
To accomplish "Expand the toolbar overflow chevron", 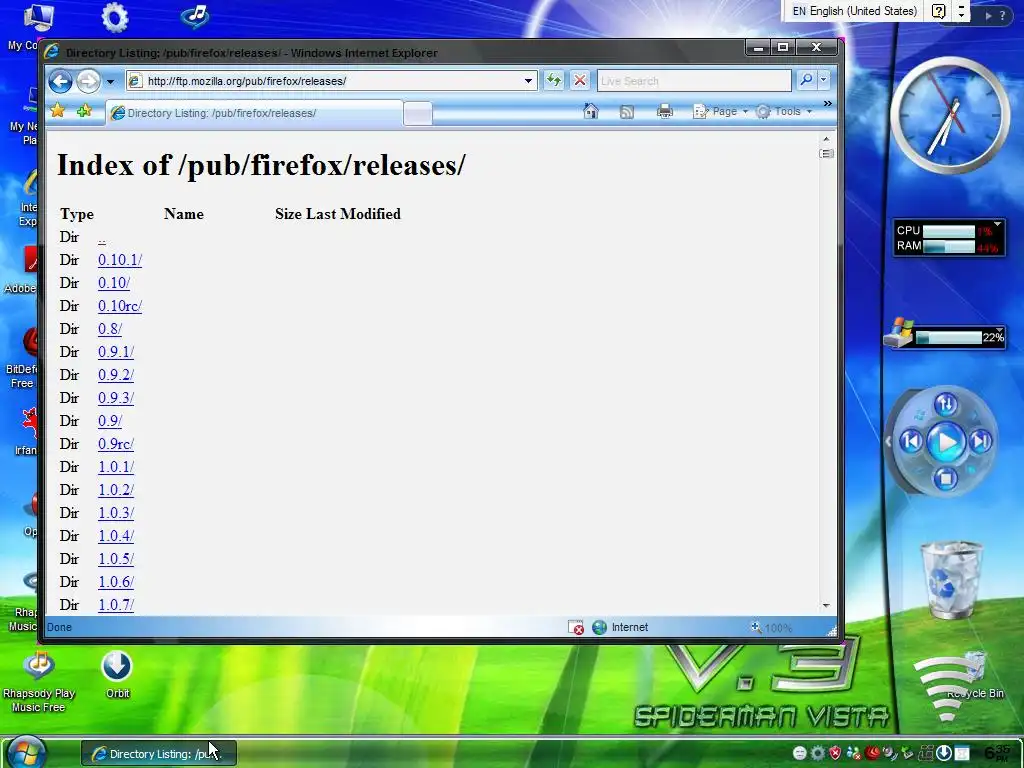I will pyautogui.click(x=827, y=104).
